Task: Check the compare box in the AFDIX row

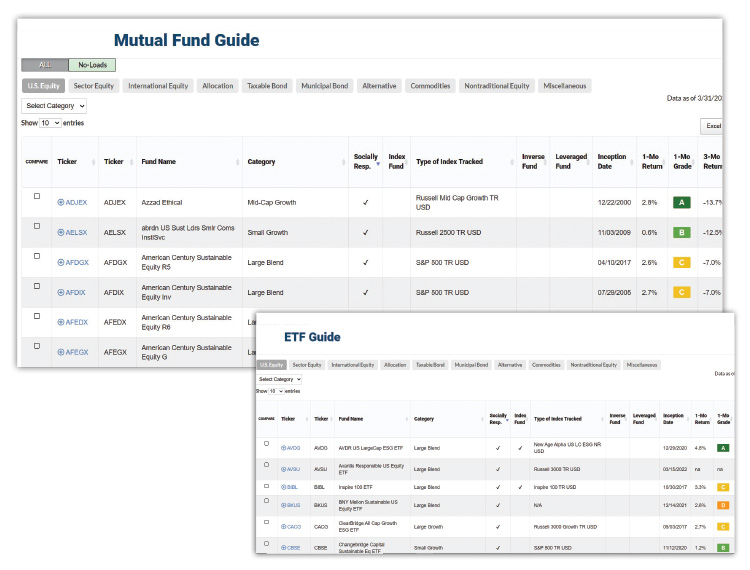Action: tap(37, 286)
